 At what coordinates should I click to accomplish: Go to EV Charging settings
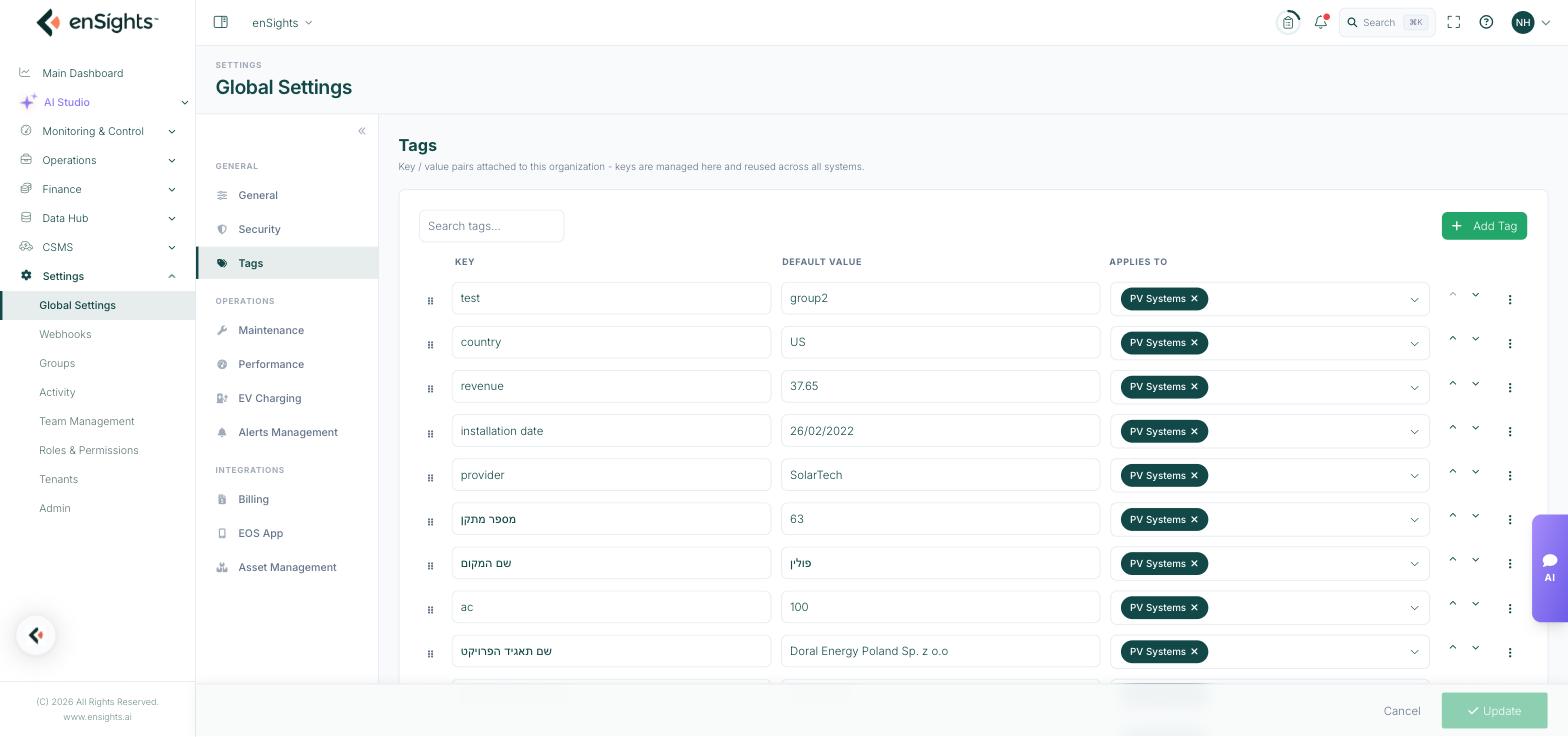[287, 398]
